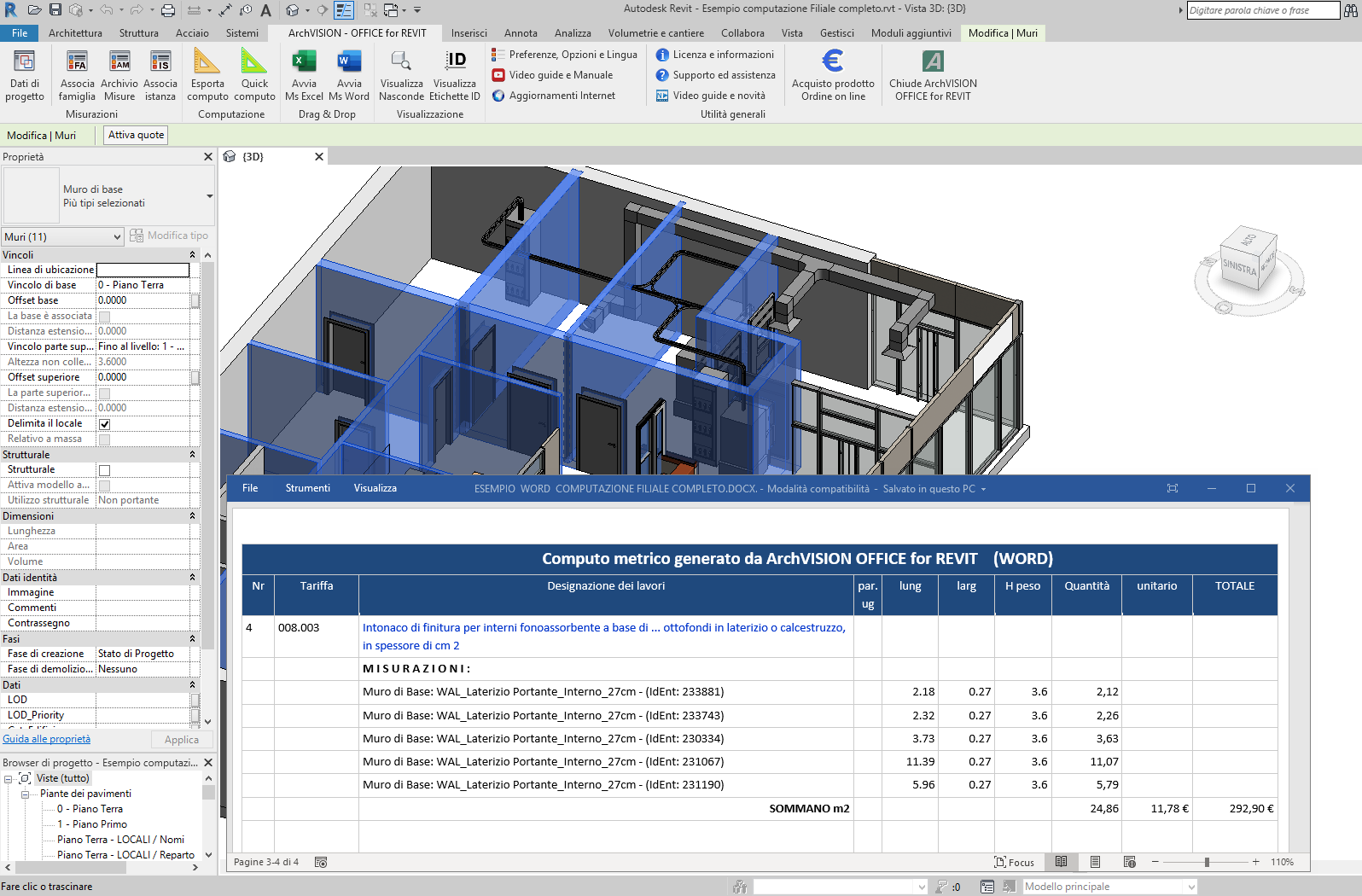The height and width of the screenshot is (896, 1362).
Task: Launch Avvia Ms Word
Action: click(x=349, y=75)
